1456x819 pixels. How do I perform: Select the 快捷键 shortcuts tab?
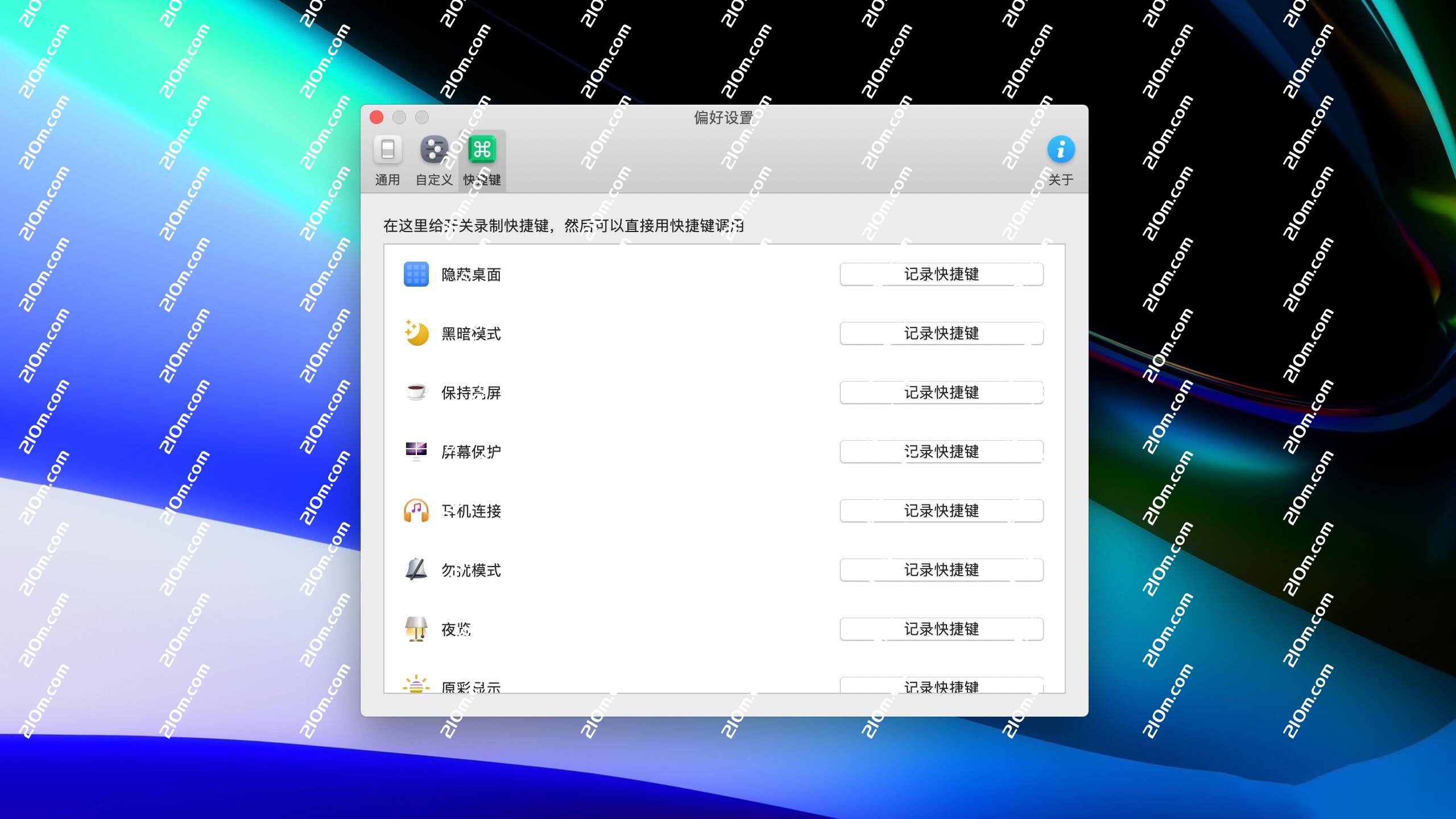click(482, 161)
